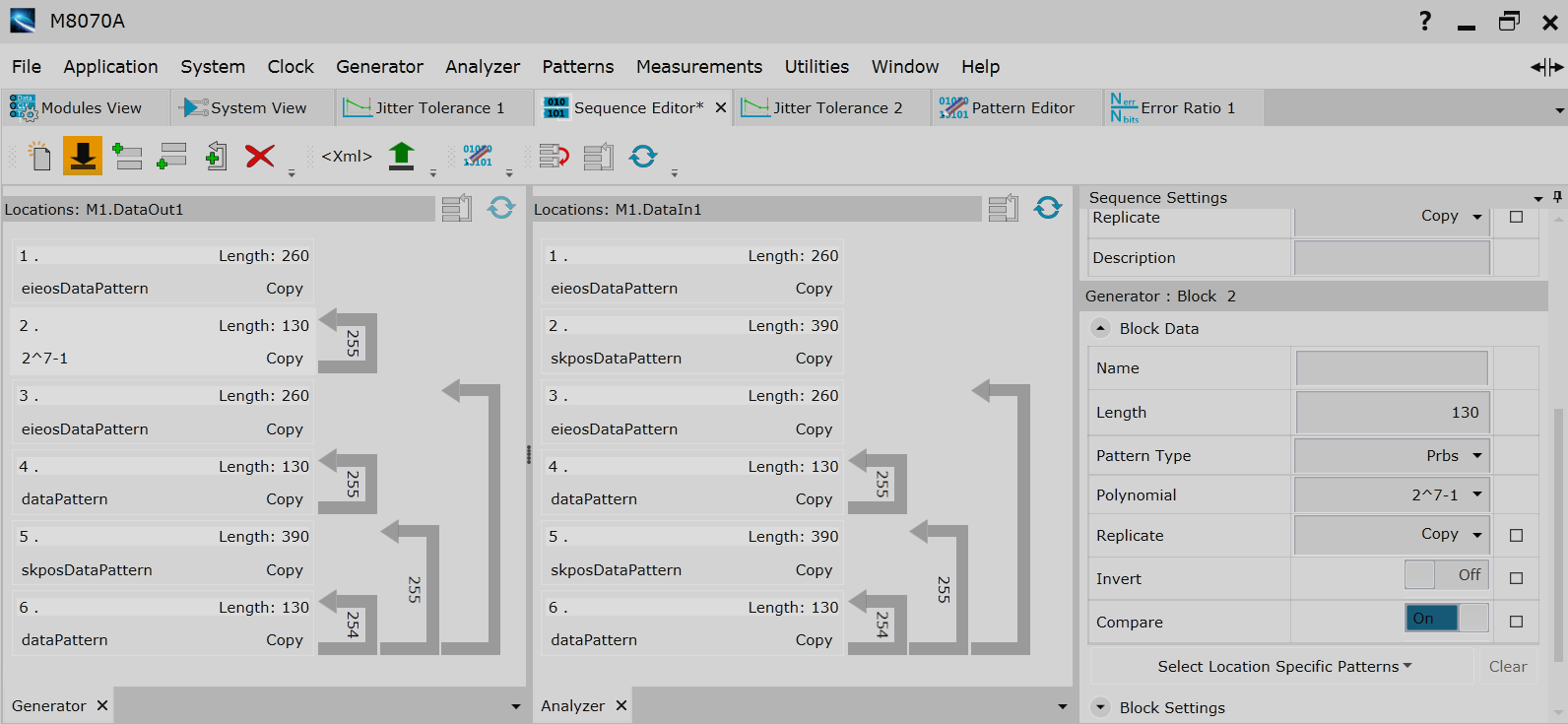Click the new sequence icon in toolbar
1568x724 pixels.
pyautogui.click(x=39, y=156)
